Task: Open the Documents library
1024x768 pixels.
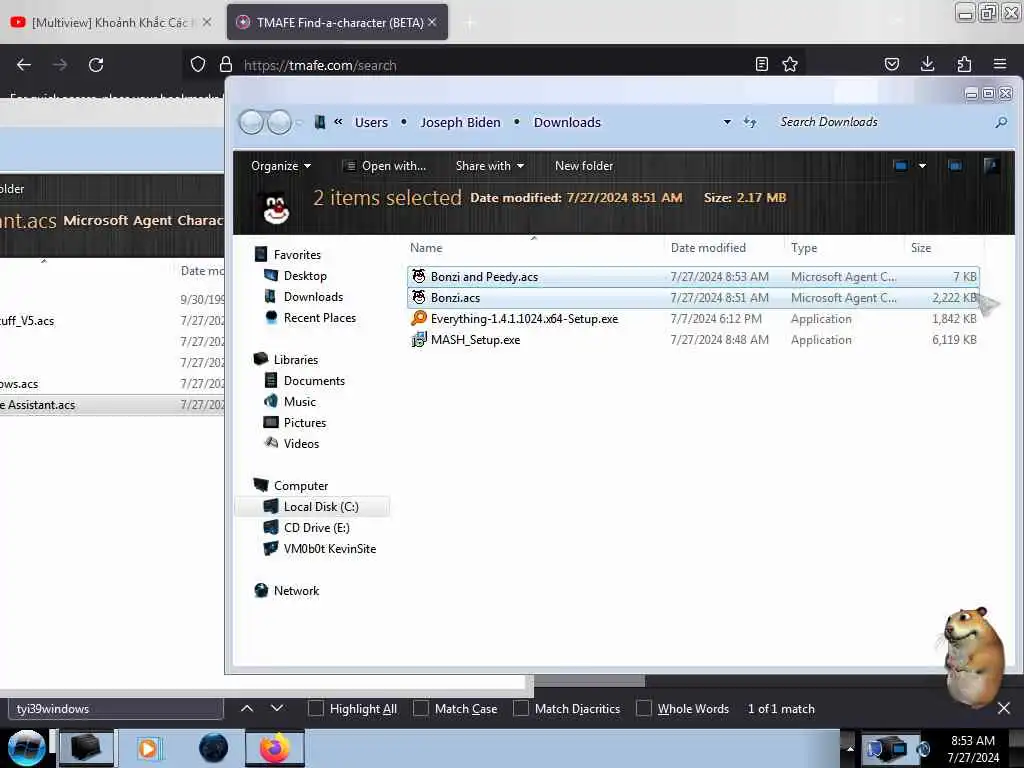Action: 314,381
